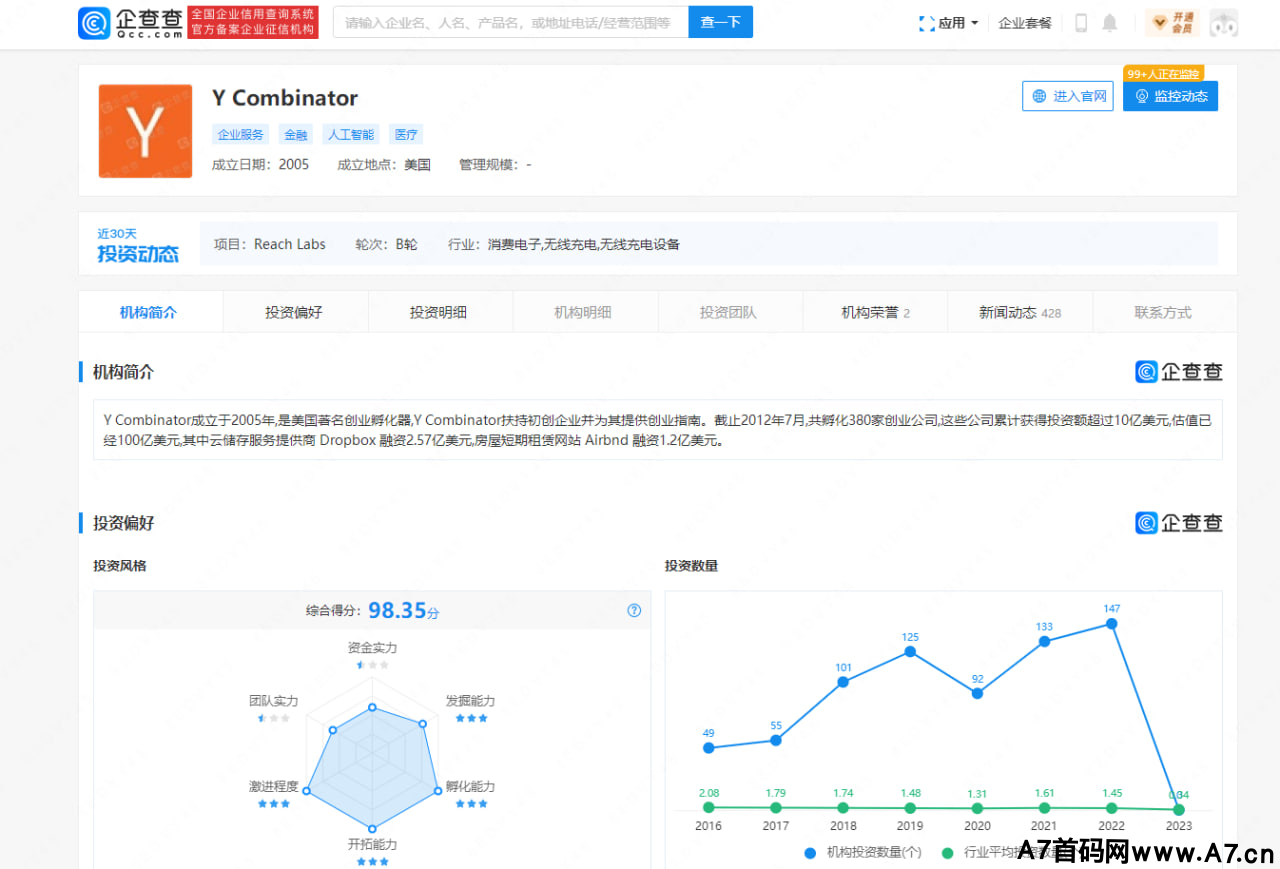Click the user avatar in the header

coord(1224,23)
